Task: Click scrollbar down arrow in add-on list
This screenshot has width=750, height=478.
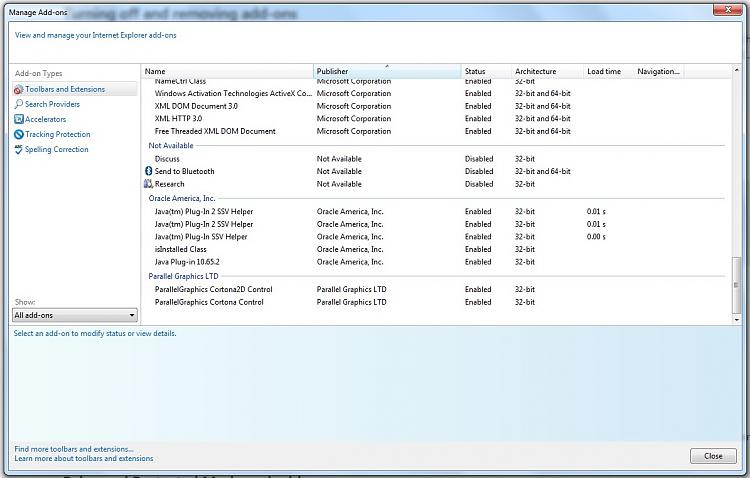Action: point(737,320)
